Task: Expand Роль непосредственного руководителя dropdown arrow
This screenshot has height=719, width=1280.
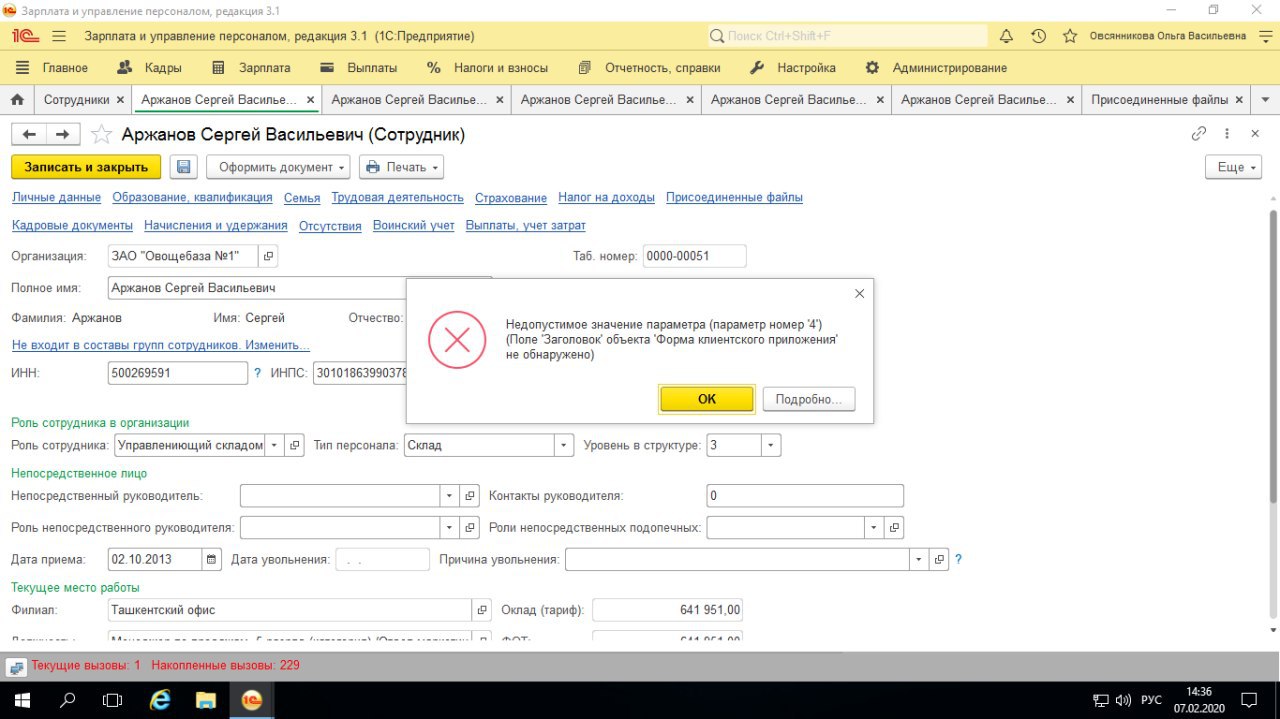Action: pos(450,527)
